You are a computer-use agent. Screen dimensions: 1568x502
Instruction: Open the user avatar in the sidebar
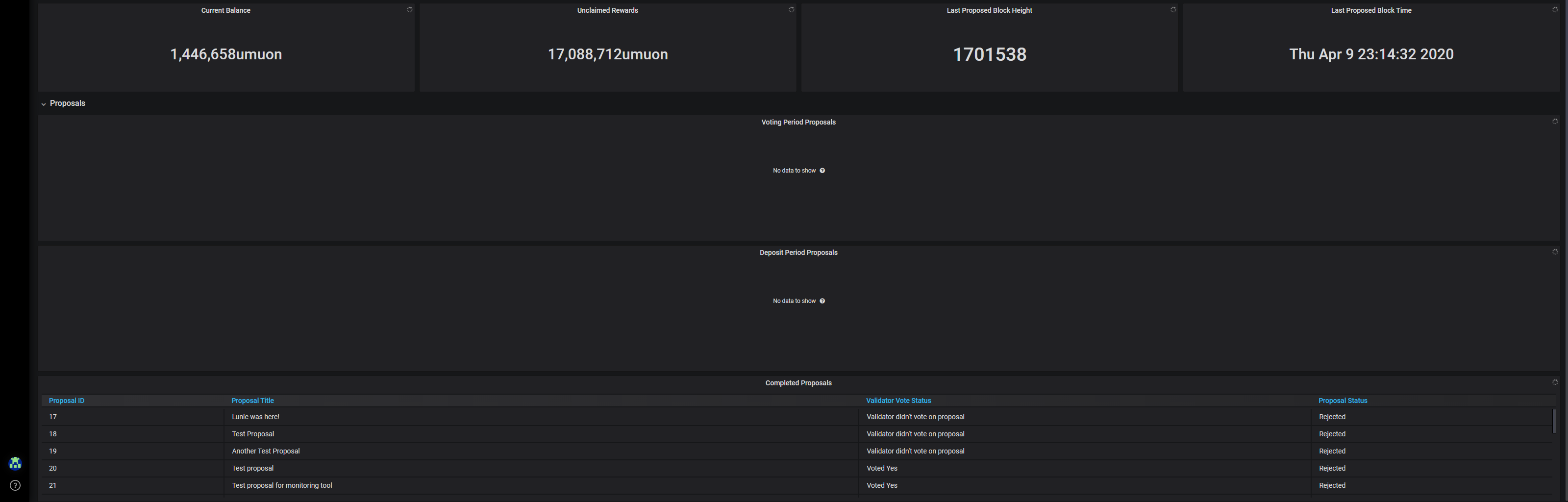(15, 464)
